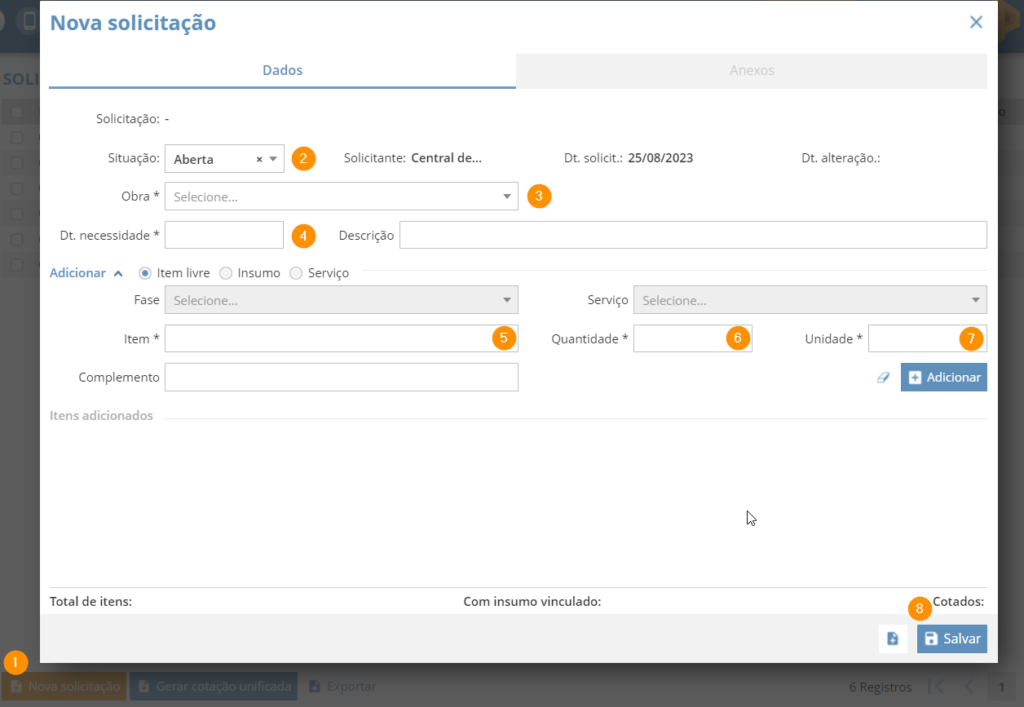Click the Dt. solicit. date 25/08/2023
1024x707 pixels.
pyautogui.click(x=660, y=158)
